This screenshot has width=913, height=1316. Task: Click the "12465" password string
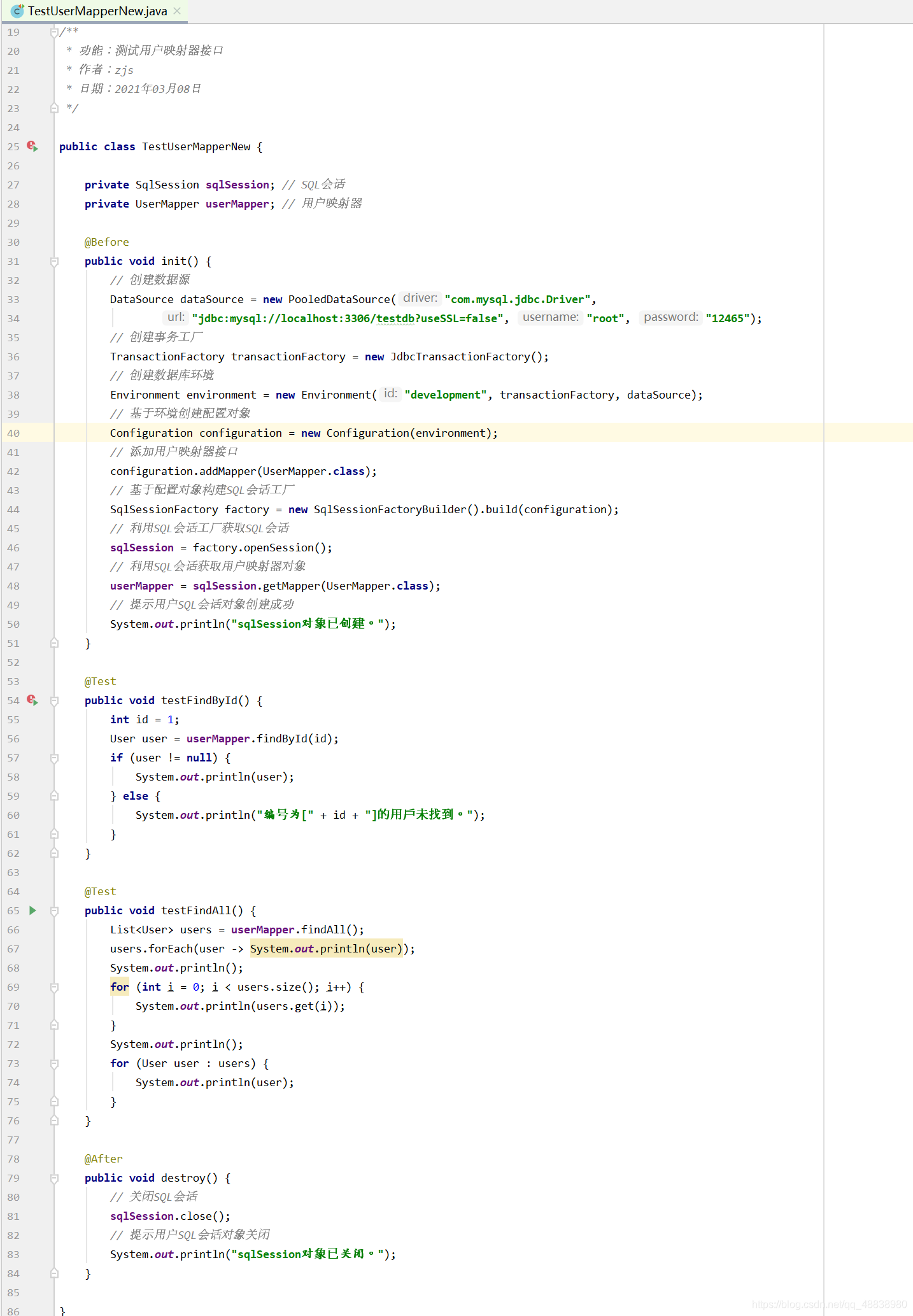[x=728, y=318]
